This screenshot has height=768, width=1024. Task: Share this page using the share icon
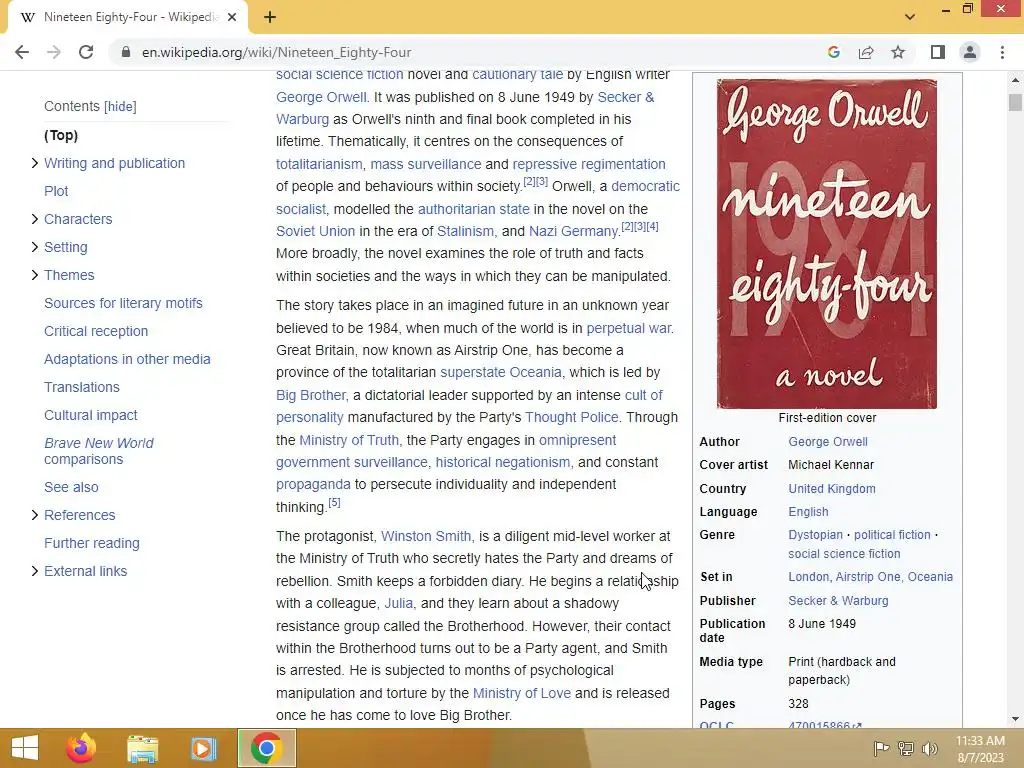pyautogui.click(x=866, y=52)
